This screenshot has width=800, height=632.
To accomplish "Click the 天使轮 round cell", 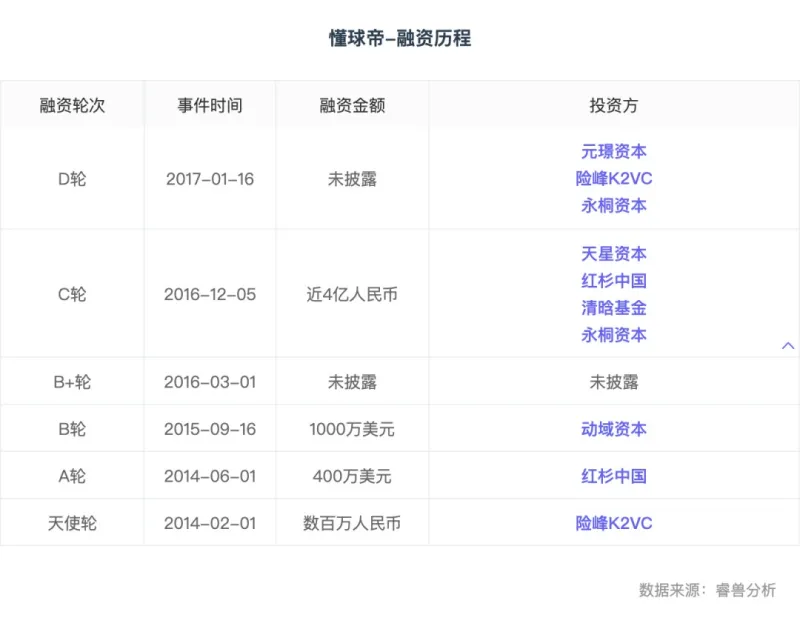I will pos(72,523).
